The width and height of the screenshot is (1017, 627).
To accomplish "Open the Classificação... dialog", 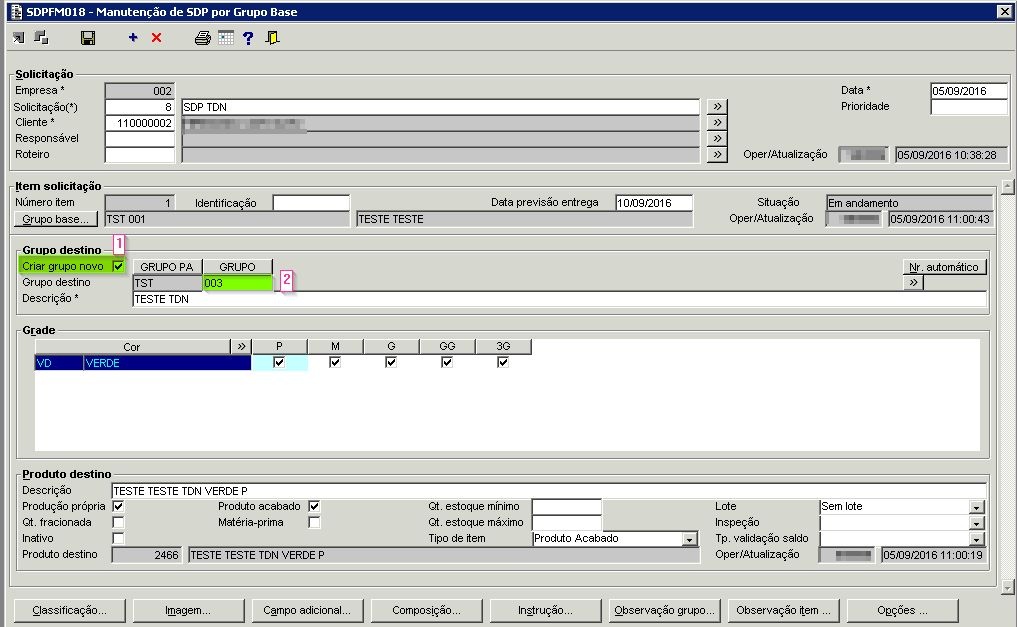I will point(69,610).
